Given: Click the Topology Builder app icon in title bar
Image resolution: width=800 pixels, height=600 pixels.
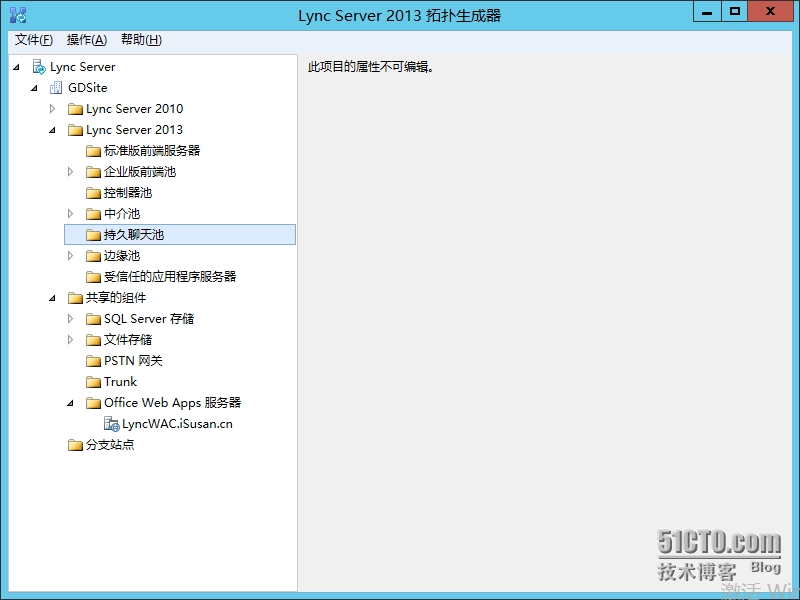Looking at the screenshot, I should coord(18,15).
